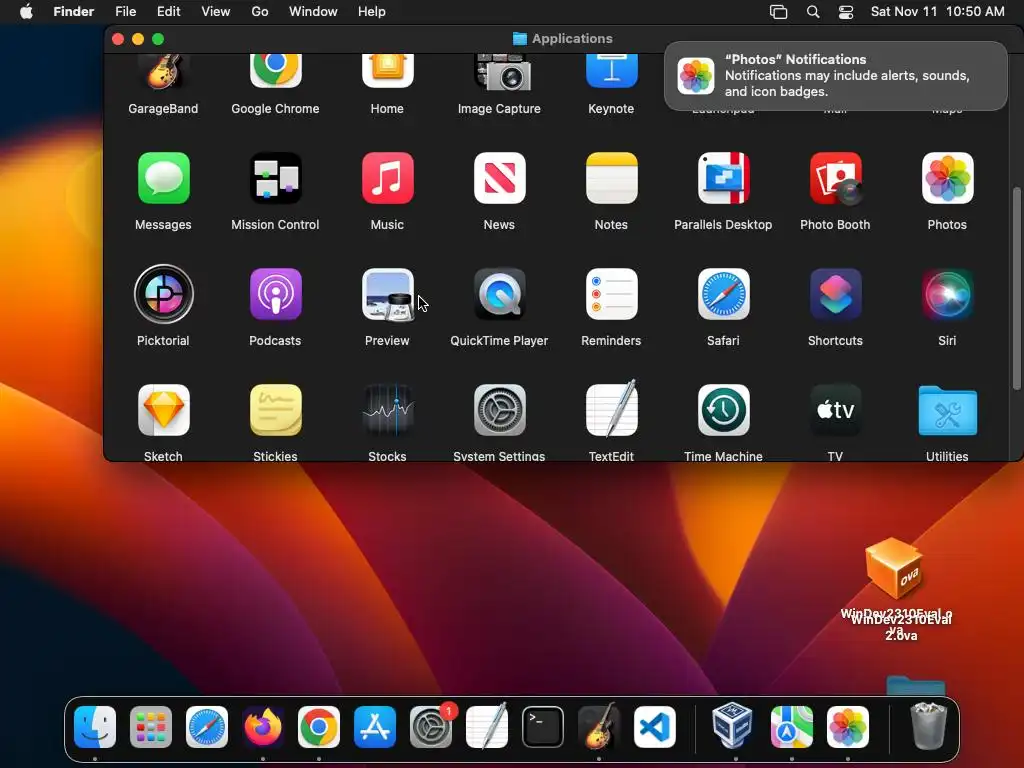This screenshot has width=1024, height=768.
Task: Select Parallels Desktop in Applications
Action: 723,178
